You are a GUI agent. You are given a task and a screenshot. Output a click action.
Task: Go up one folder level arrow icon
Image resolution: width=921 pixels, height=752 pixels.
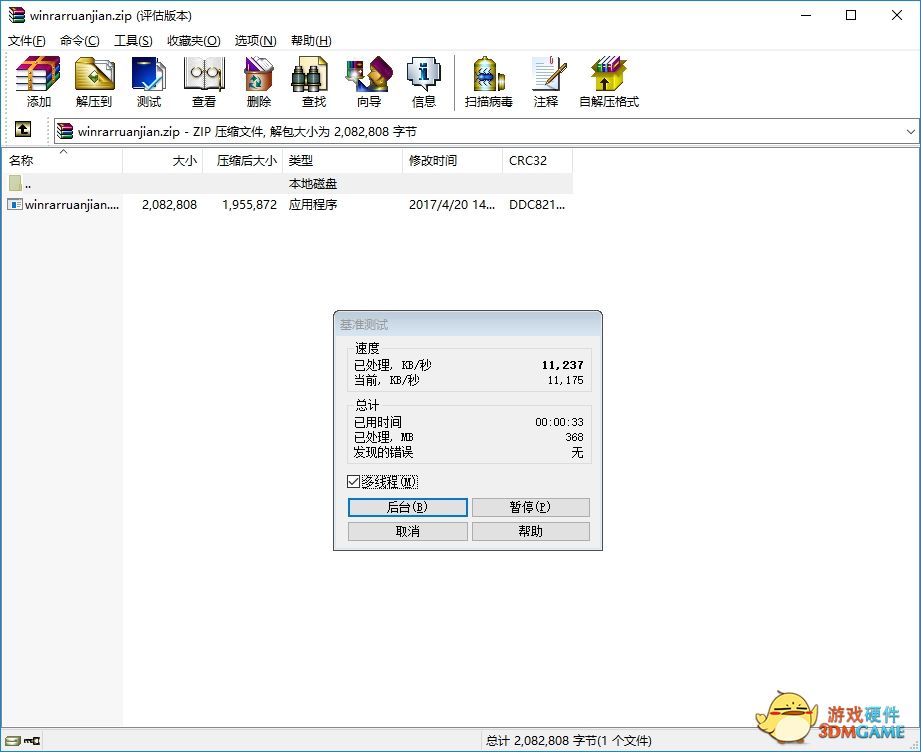point(23,129)
